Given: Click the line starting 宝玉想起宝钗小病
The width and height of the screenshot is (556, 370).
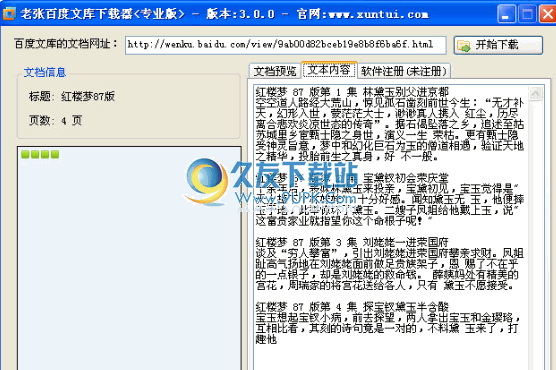Looking at the screenshot, I should click(388, 317).
